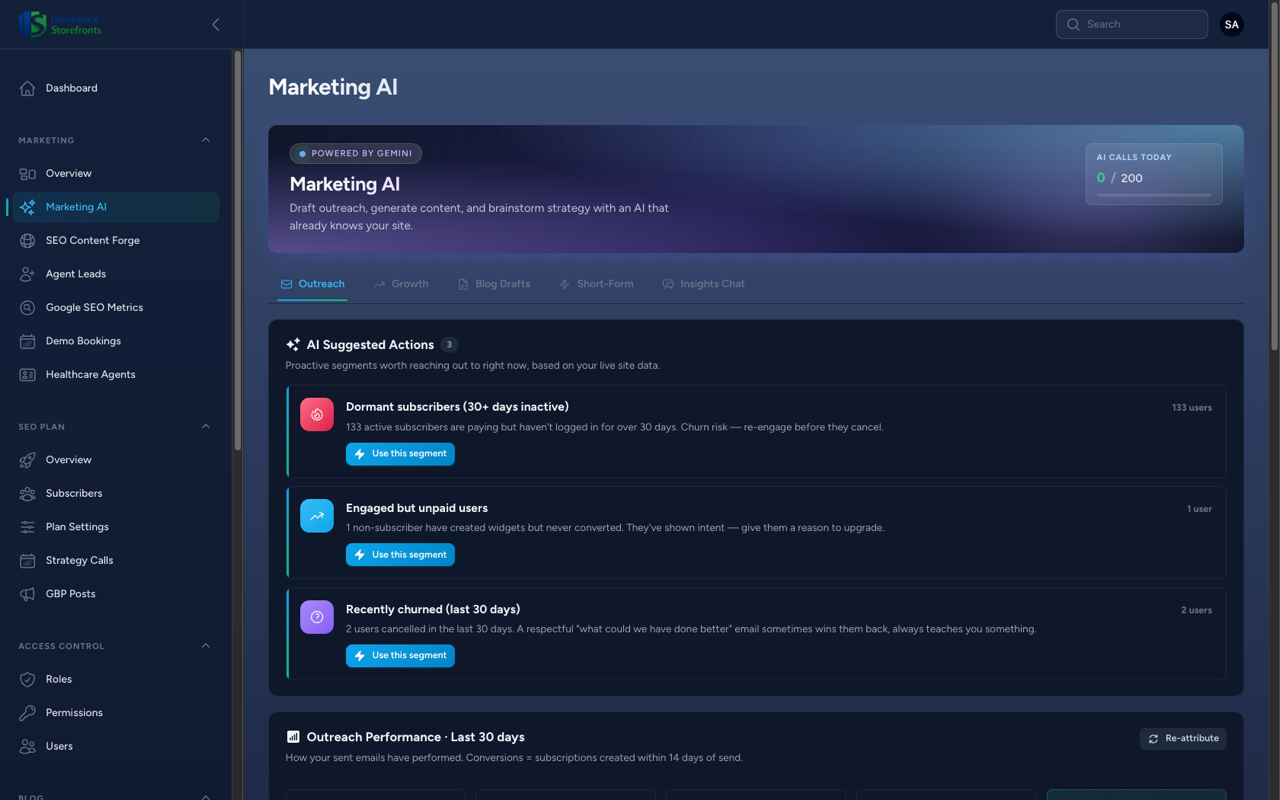
Task: Click the blue Engaged but unpaid trend icon
Action: 317,516
